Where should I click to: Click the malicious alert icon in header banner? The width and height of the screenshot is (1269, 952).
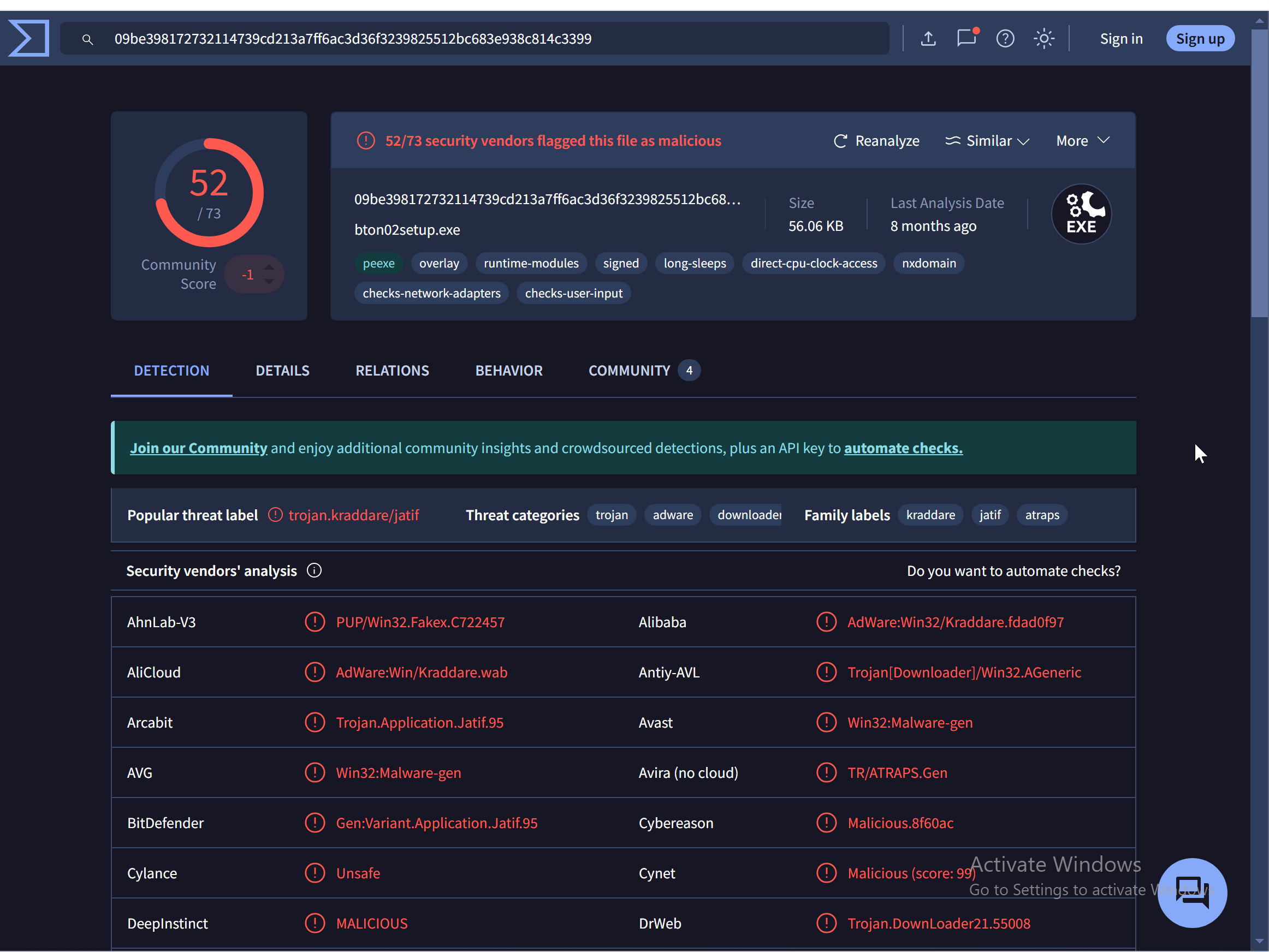click(x=365, y=140)
